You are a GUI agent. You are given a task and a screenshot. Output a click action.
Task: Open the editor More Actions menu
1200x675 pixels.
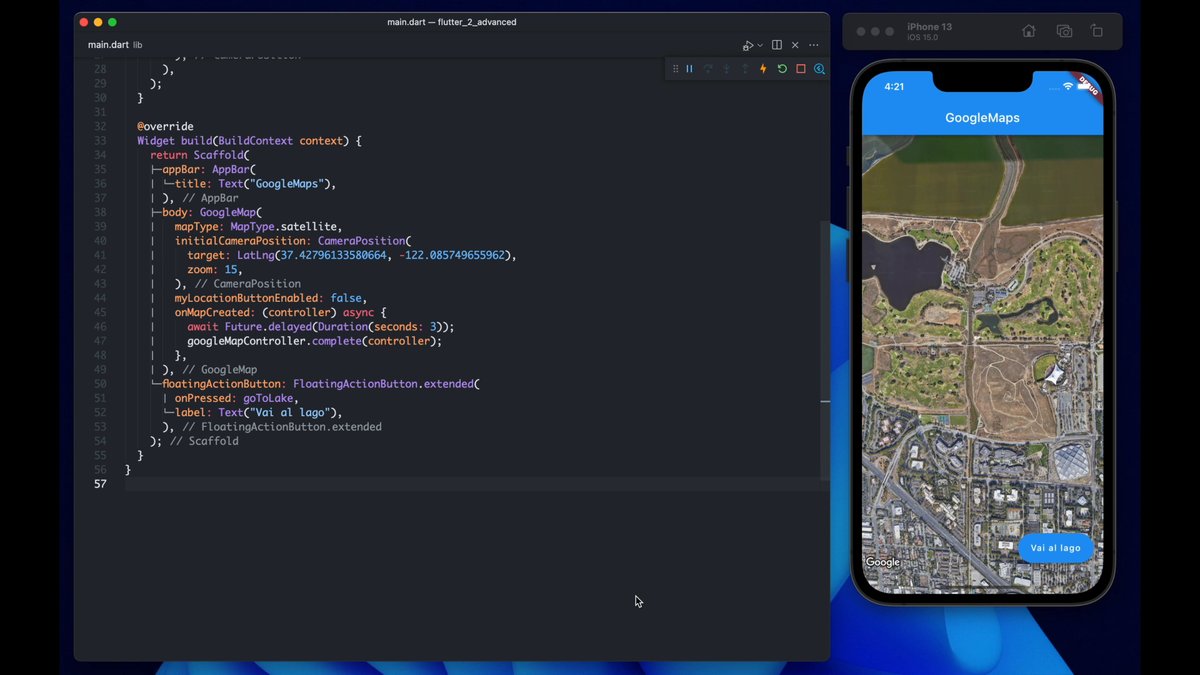coord(813,45)
